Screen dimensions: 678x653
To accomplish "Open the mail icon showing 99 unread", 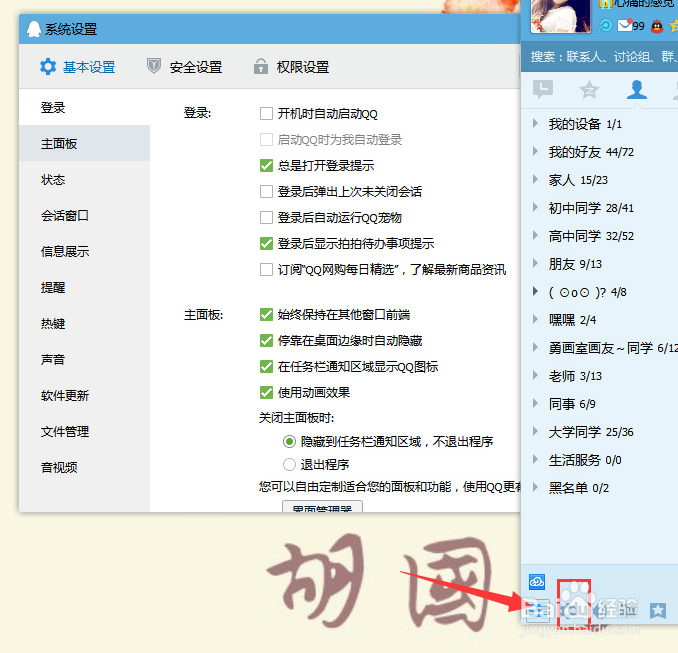I will coord(625,26).
